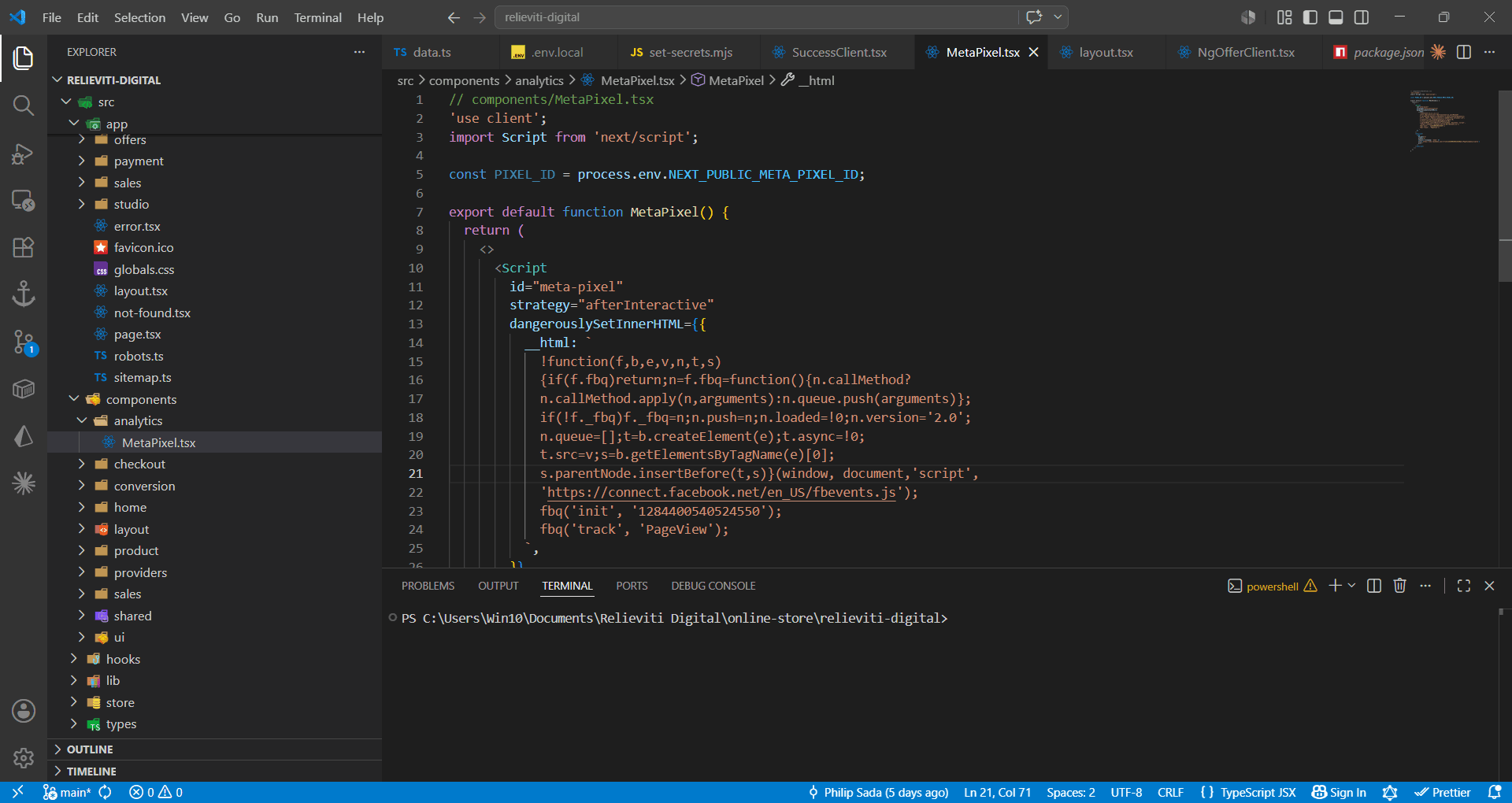
Task: Switch to the layout.tsx tab
Action: tap(1106, 52)
